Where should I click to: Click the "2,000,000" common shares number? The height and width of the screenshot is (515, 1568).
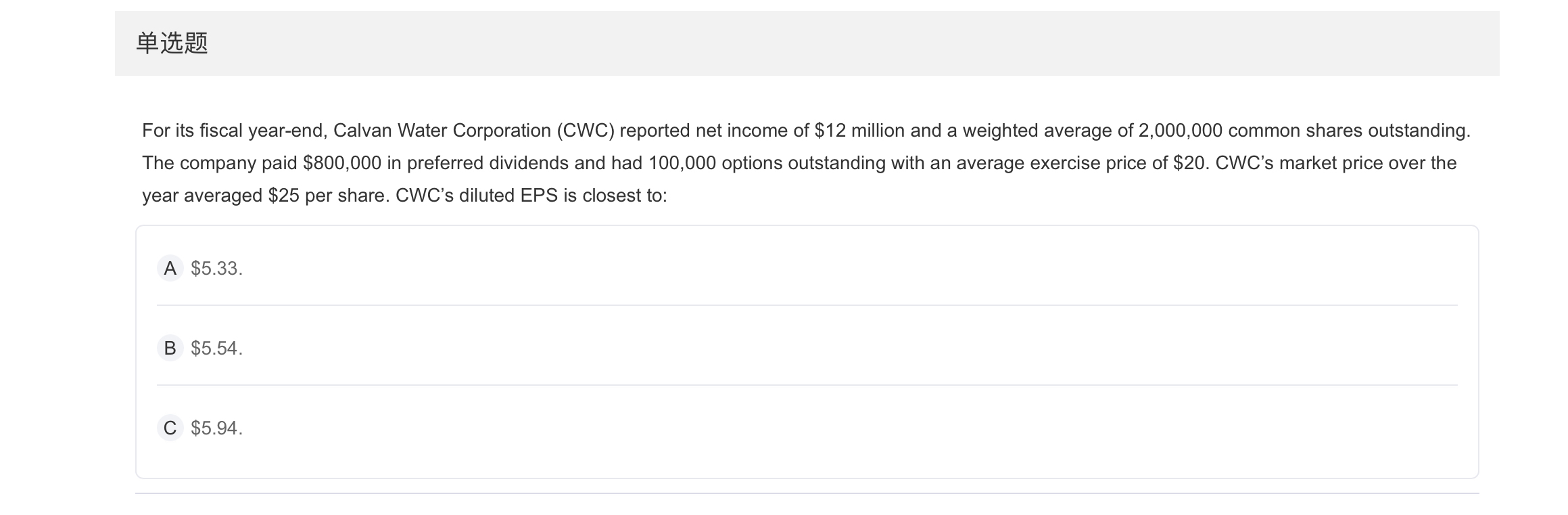(1180, 131)
